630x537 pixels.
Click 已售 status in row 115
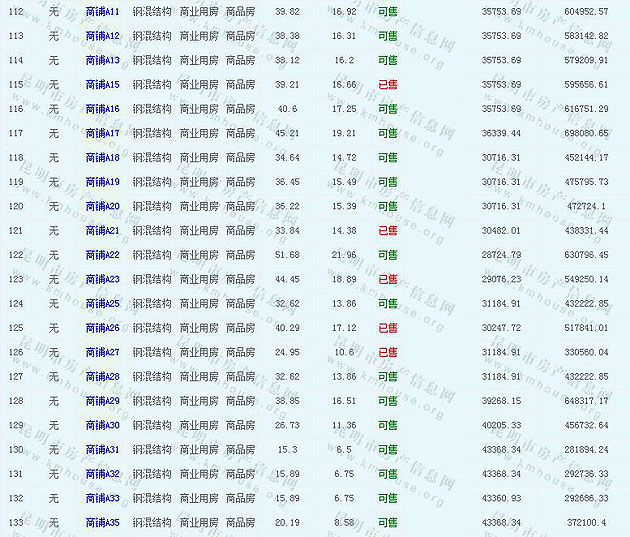tap(387, 85)
